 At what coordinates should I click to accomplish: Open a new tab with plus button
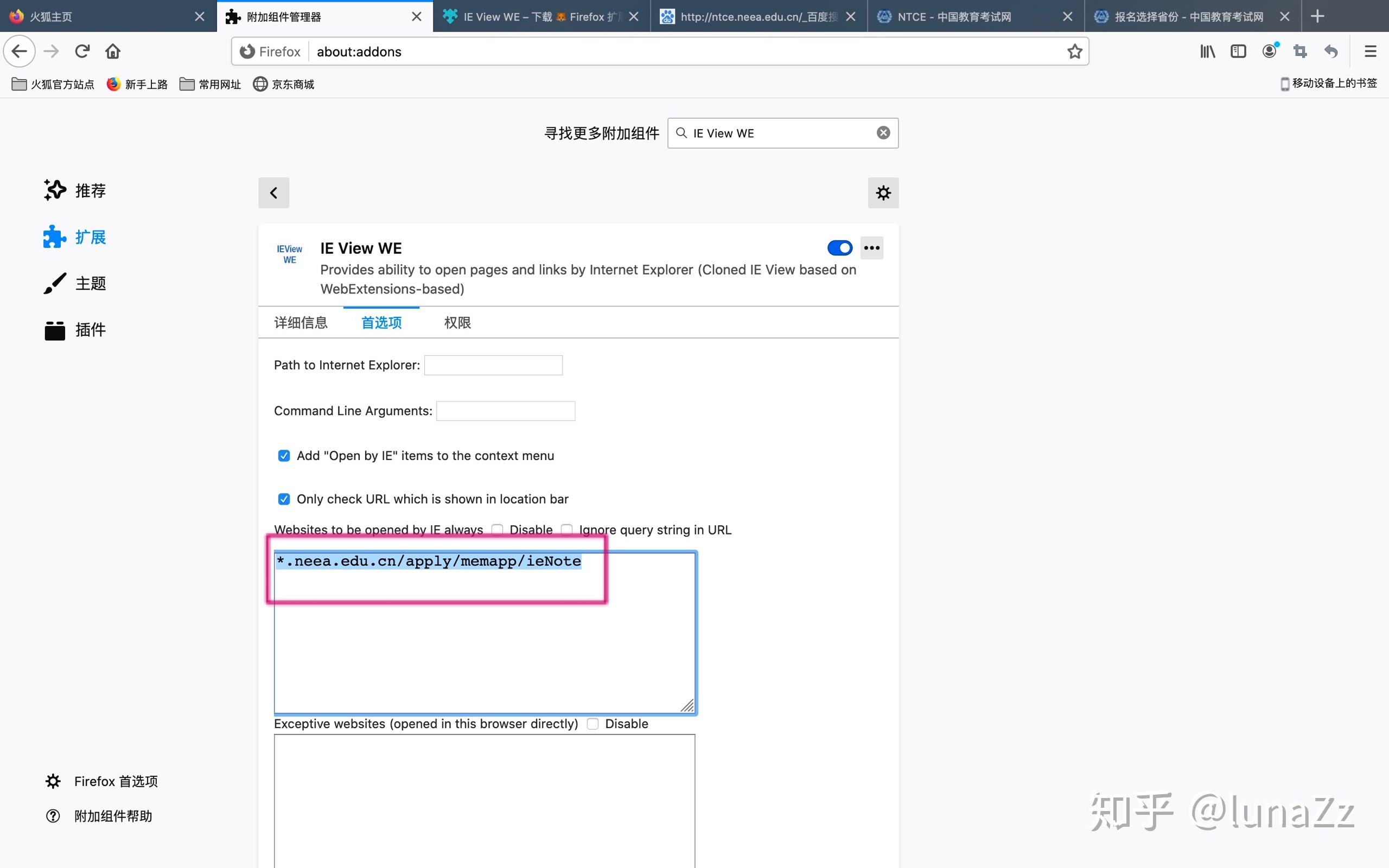[1318, 16]
